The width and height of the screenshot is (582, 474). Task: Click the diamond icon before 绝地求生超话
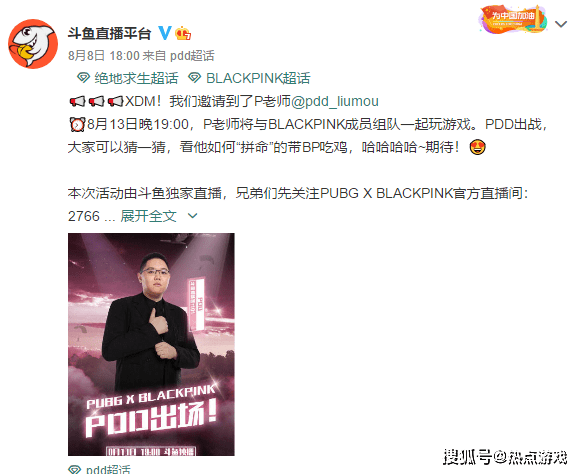pos(83,78)
